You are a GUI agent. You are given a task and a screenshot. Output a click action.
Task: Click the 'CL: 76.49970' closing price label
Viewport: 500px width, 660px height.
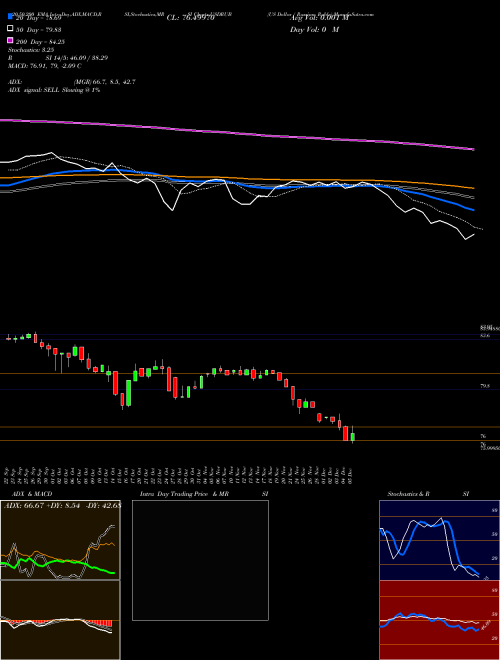pos(191,18)
